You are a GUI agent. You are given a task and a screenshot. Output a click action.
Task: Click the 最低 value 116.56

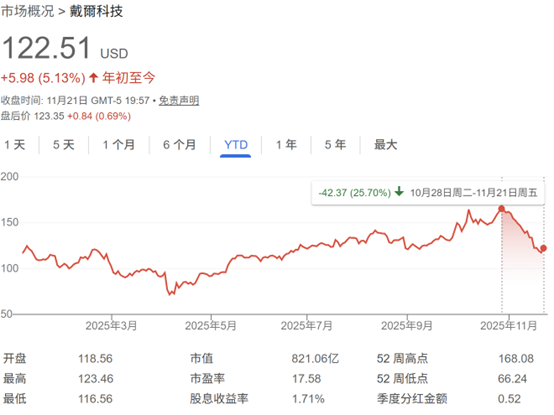tap(95, 399)
